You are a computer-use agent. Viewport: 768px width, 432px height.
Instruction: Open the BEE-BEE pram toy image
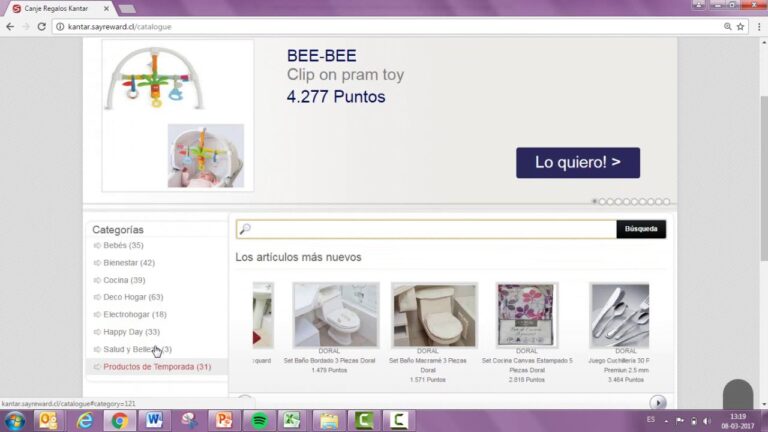point(177,116)
